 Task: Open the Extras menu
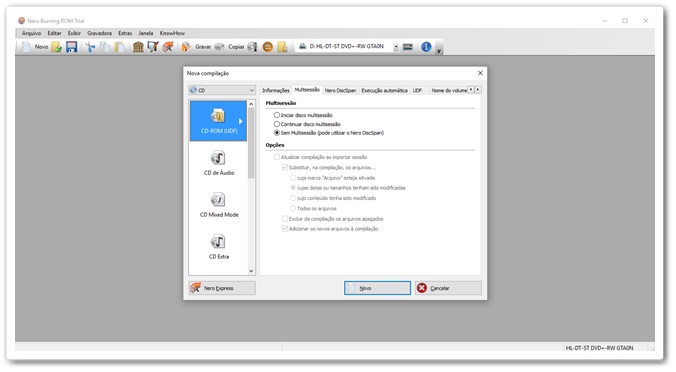pyautogui.click(x=125, y=33)
